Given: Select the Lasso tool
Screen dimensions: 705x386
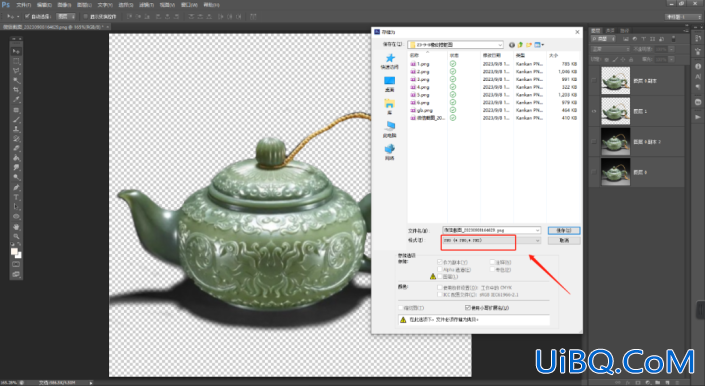Looking at the screenshot, I should 16,71.
